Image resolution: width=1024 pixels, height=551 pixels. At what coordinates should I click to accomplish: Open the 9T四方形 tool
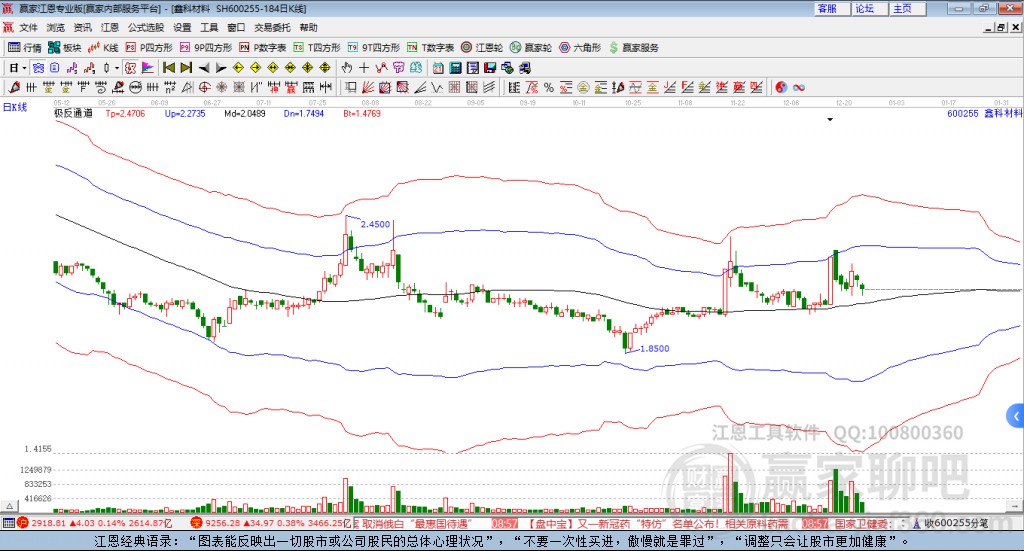click(x=374, y=48)
